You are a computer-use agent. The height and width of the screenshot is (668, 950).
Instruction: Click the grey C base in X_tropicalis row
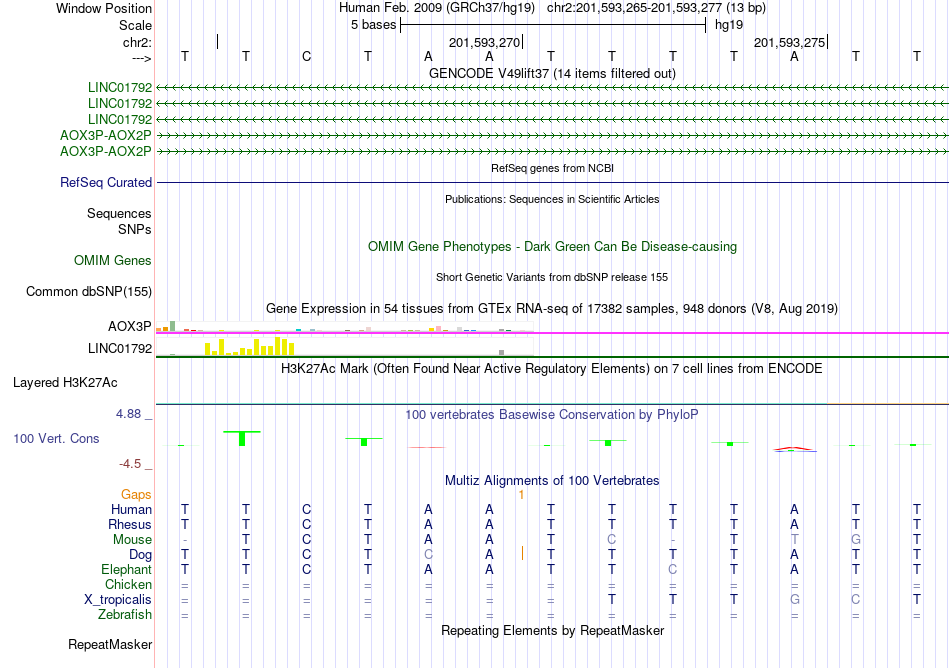tap(855, 600)
